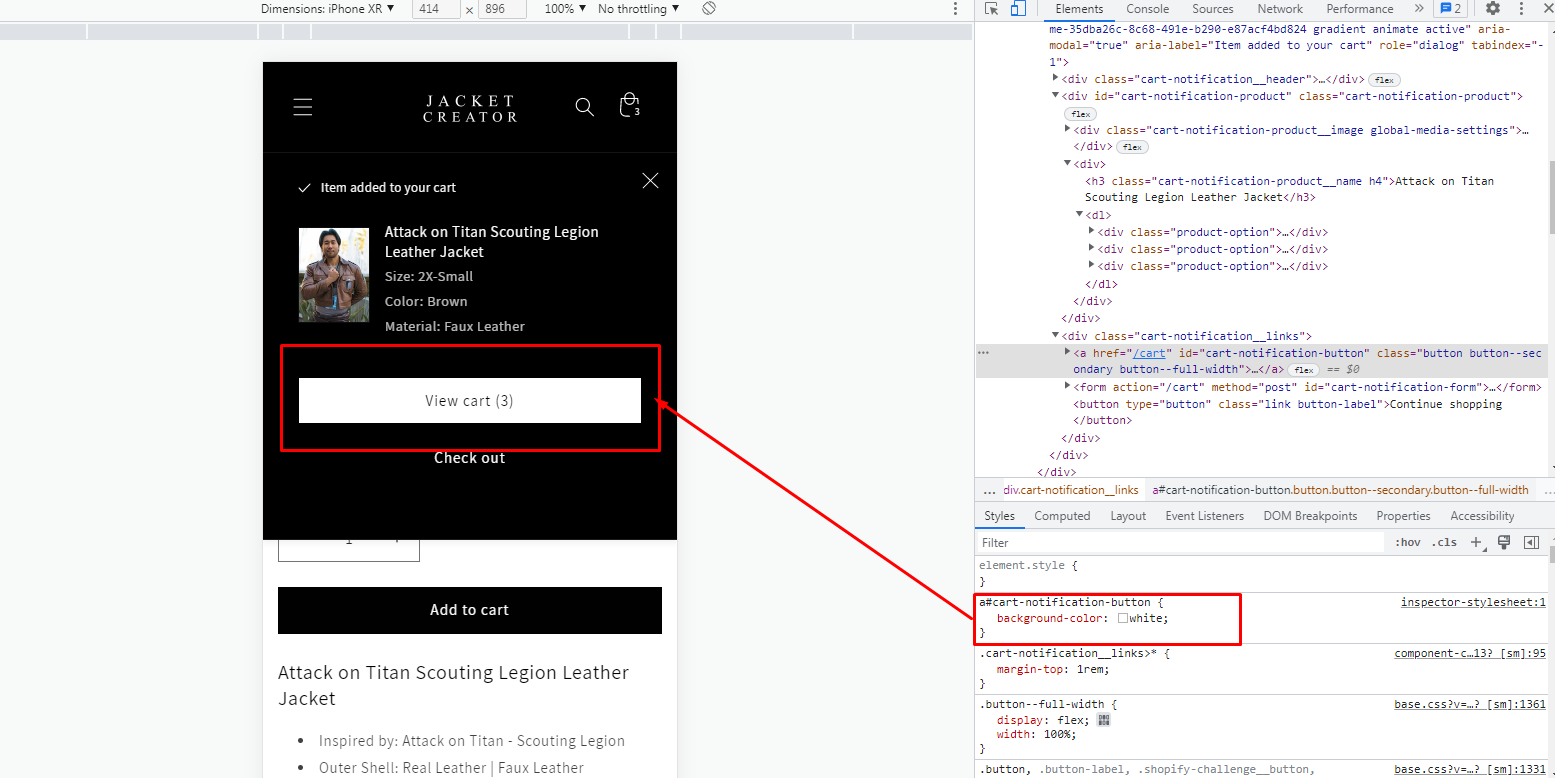The image size is (1555, 778).
Task: Open the Accessibility tab
Action: click(x=1482, y=516)
